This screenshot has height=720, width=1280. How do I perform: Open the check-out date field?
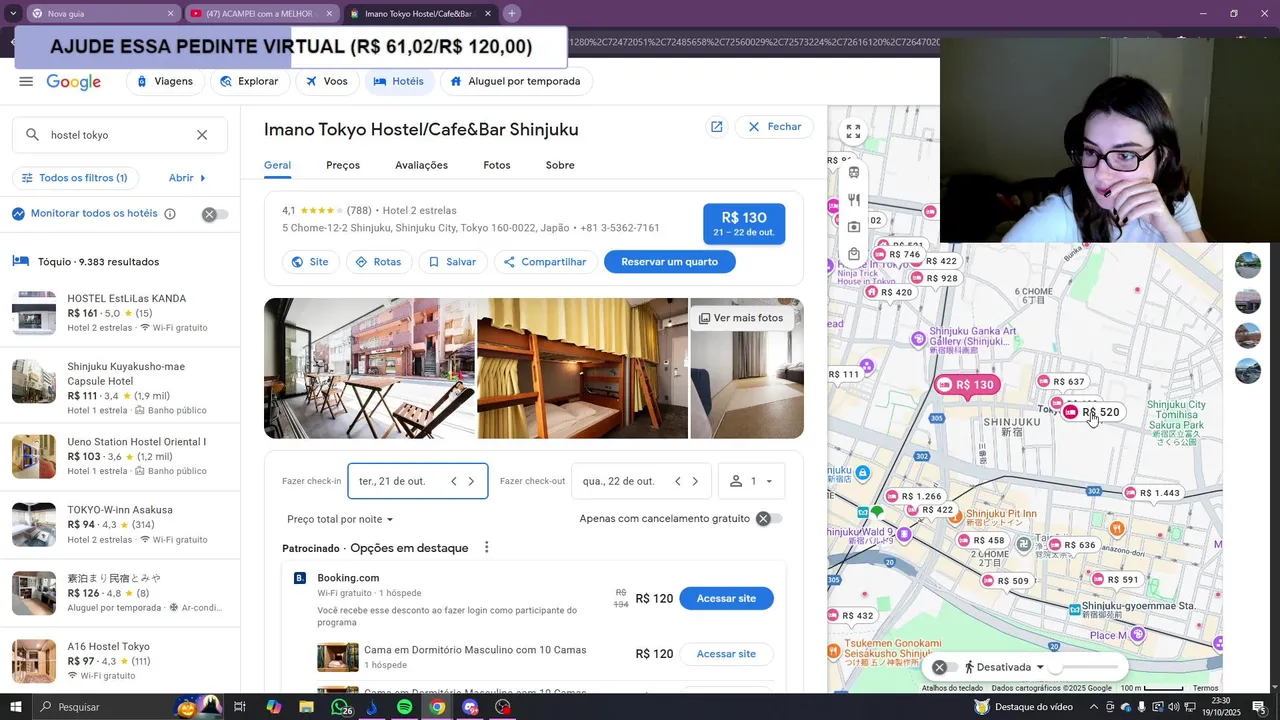642,481
